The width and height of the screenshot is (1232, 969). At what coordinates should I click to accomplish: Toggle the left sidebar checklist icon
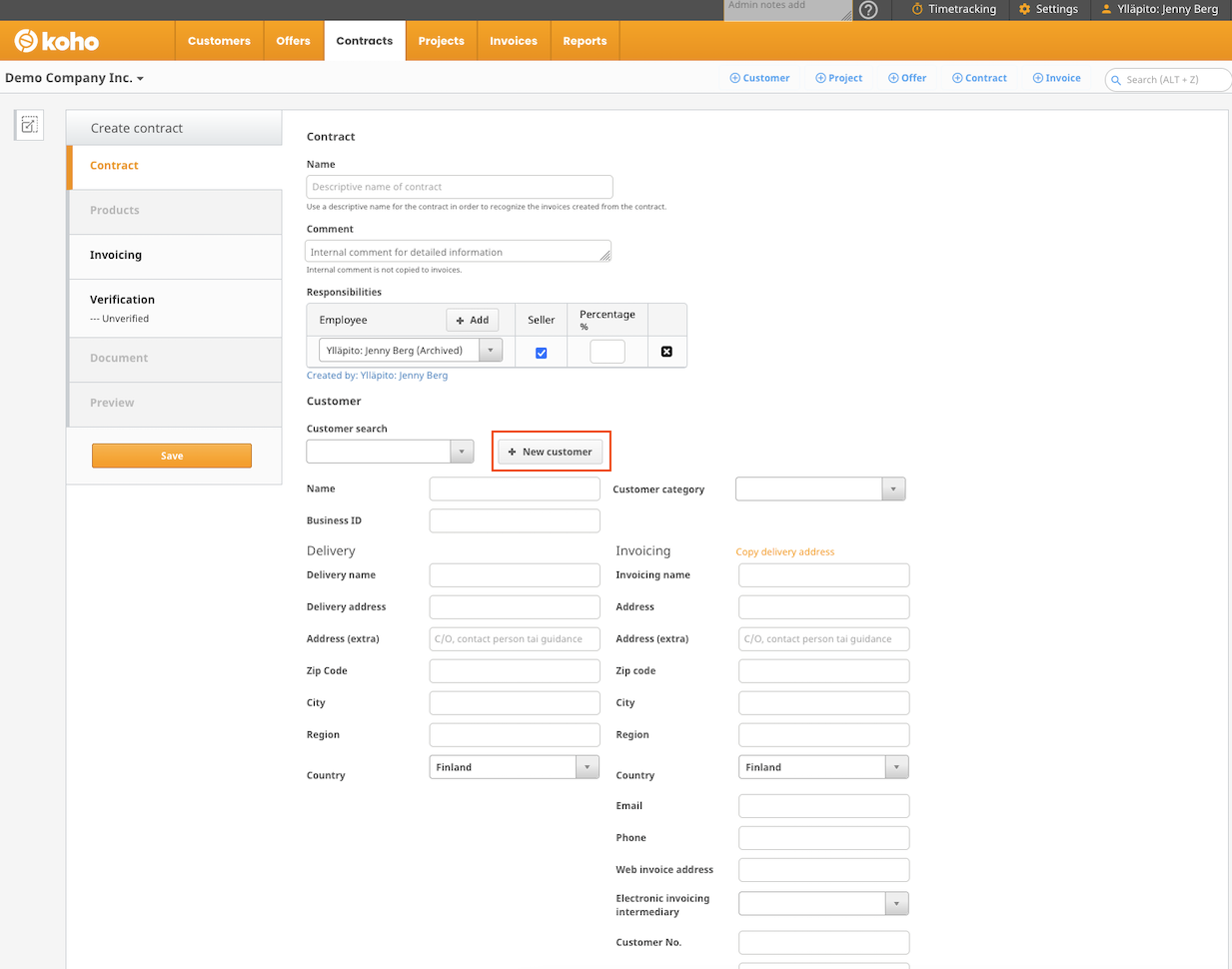[30, 125]
